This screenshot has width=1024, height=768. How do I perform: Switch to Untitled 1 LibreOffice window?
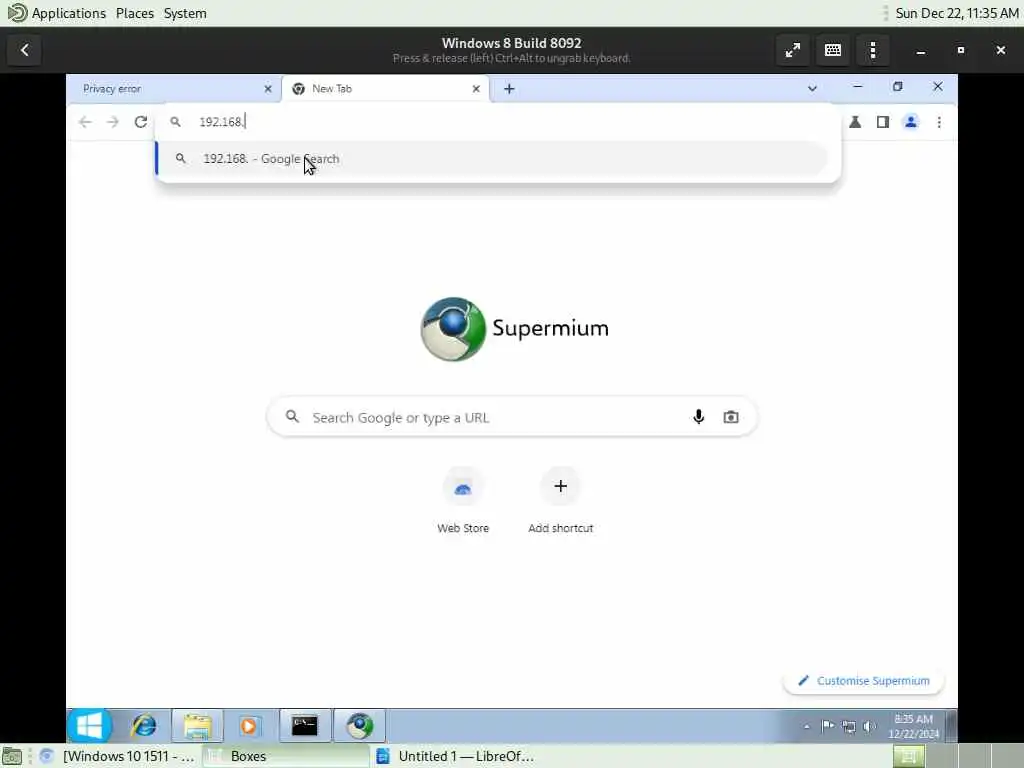[455, 756]
